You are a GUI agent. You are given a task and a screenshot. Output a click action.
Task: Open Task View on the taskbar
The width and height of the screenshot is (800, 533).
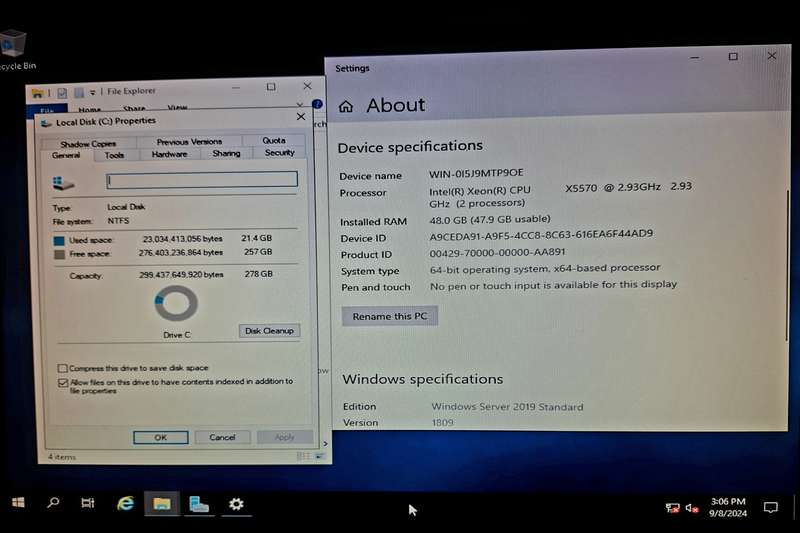point(88,503)
